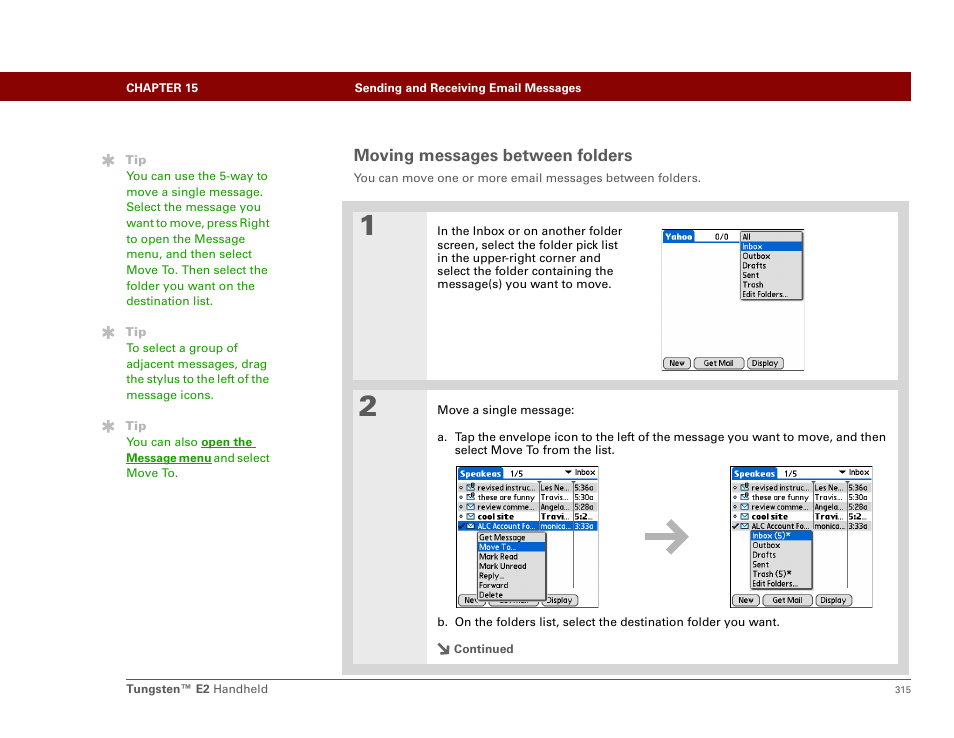Image resolution: width=954 pixels, height=738 pixels.
Task: Click the large gray arrow between screenshots
Action: tap(667, 538)
